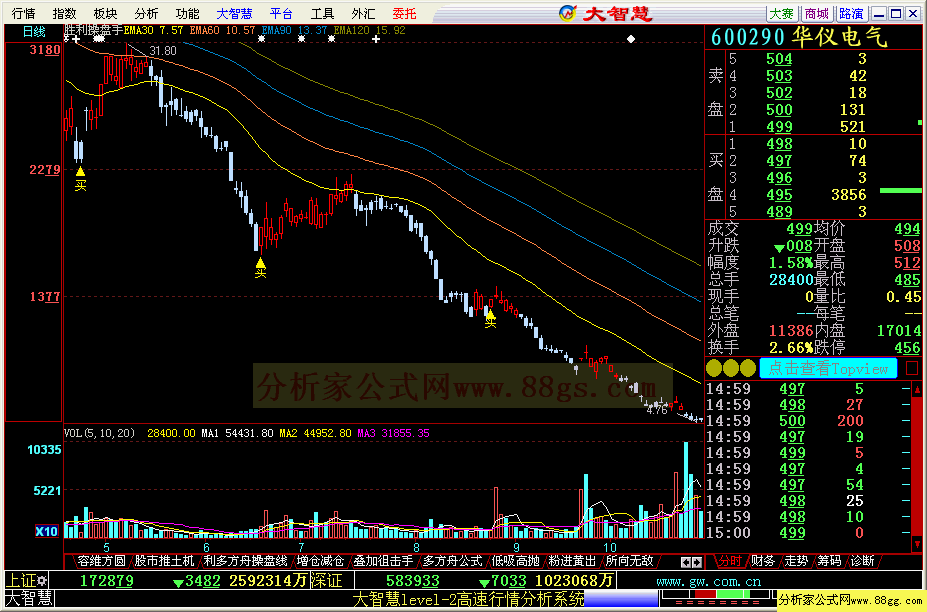This screenshot has height=612, width=927.
Task: Click the second yellow circle indicator
Action: coord(731,368)
